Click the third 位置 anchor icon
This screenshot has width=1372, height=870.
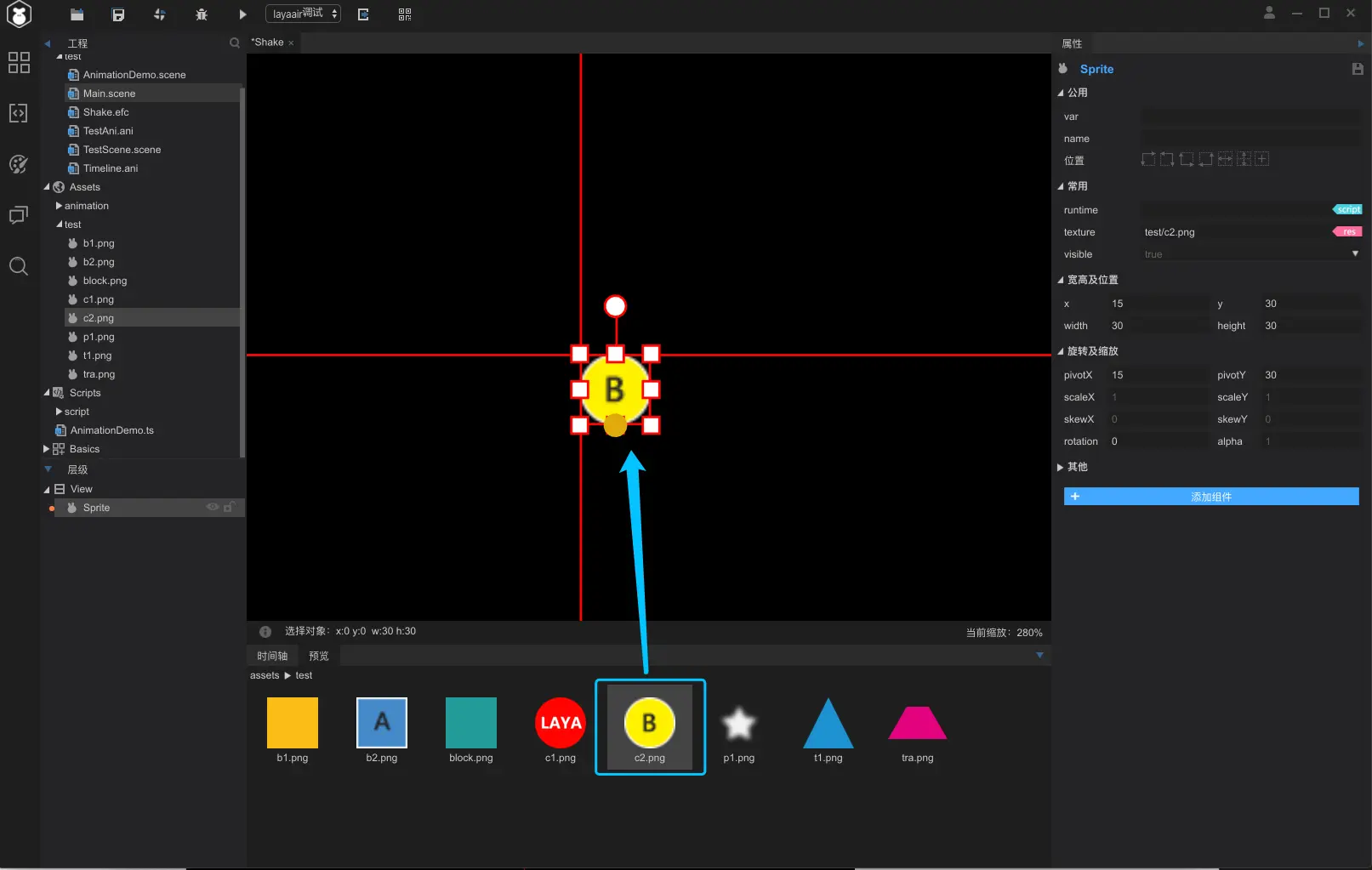(1187, 159)
